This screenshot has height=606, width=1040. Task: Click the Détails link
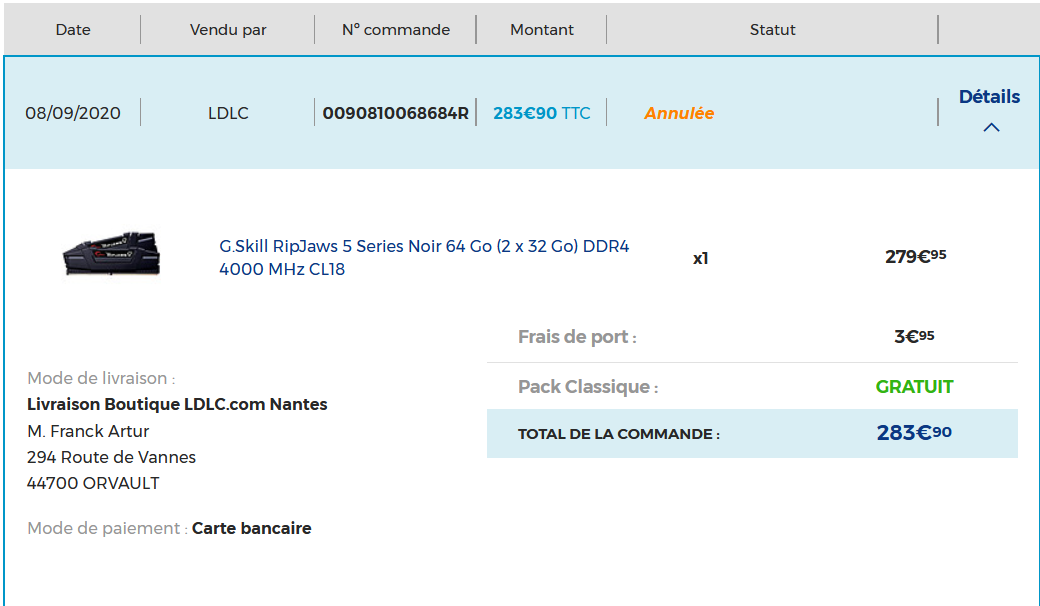click(989, 97)
